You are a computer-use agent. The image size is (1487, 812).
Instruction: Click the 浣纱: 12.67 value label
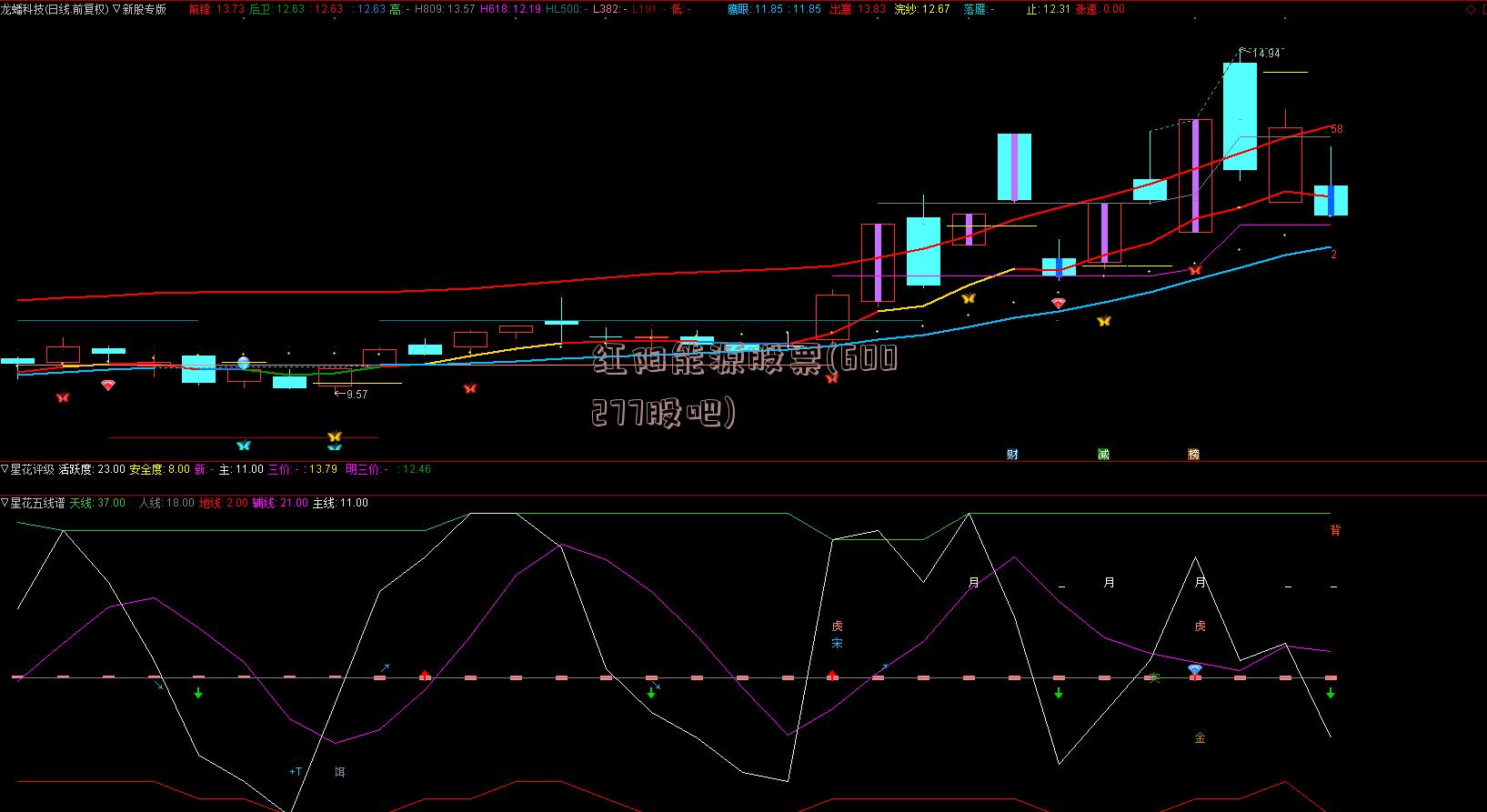[x=922, y=9]
